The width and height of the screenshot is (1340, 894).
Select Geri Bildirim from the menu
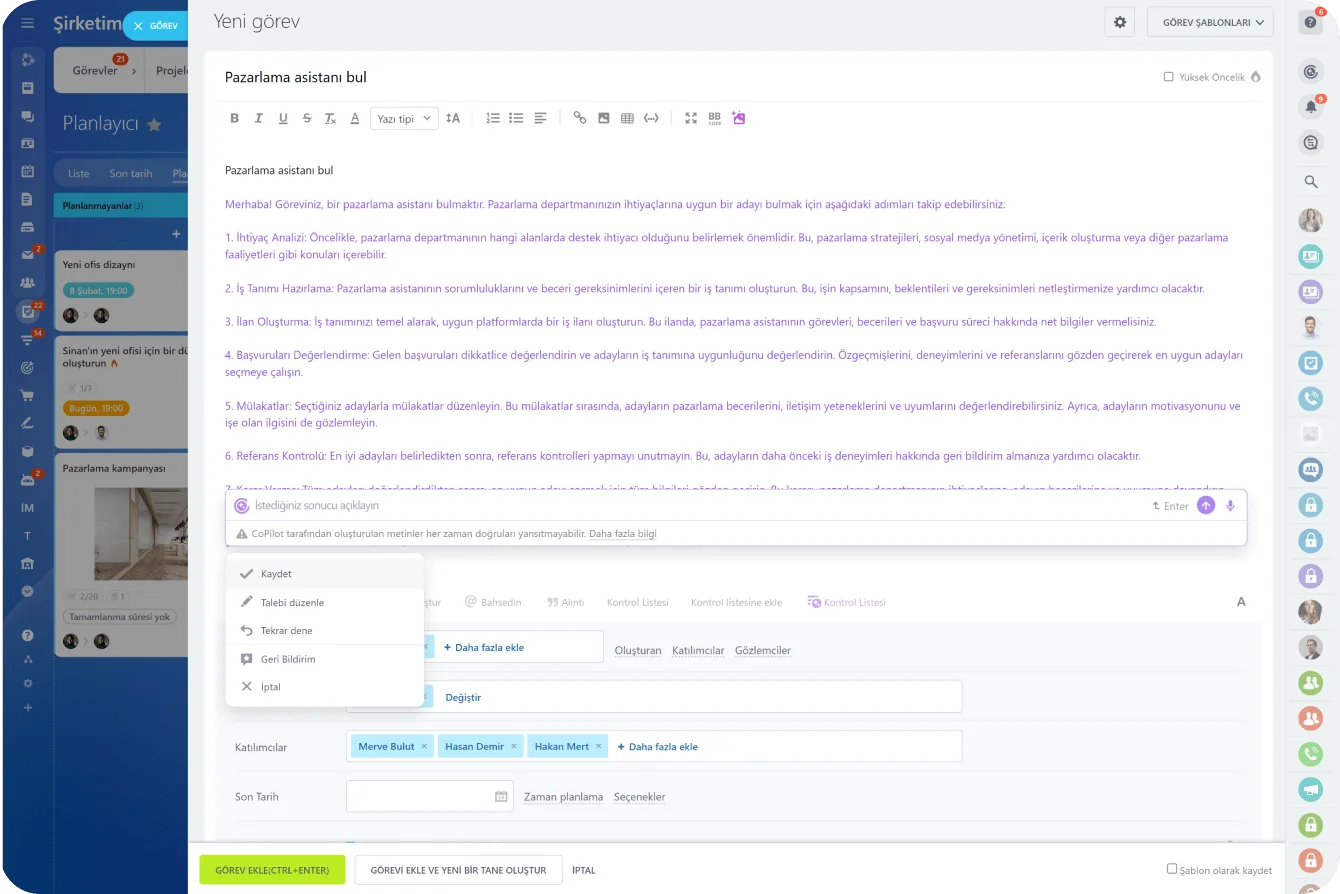[x=290, y=659]
